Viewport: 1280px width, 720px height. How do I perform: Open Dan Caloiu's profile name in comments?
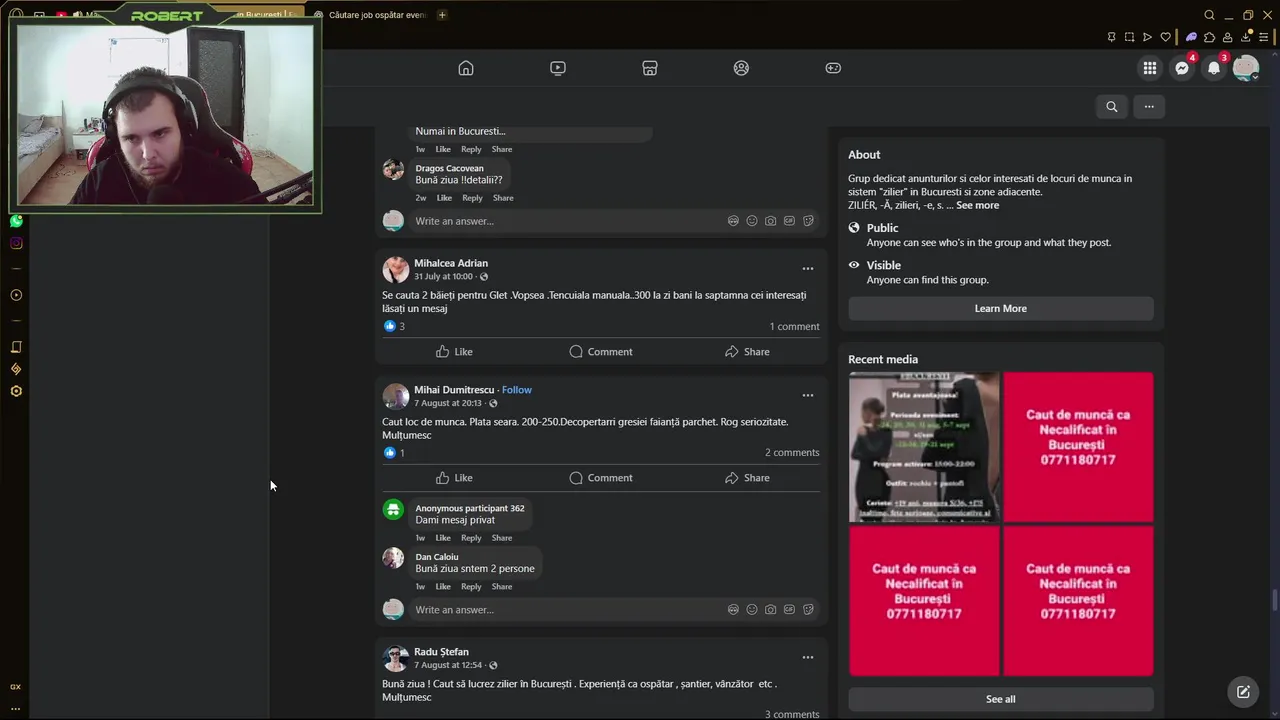pos(437,557)
